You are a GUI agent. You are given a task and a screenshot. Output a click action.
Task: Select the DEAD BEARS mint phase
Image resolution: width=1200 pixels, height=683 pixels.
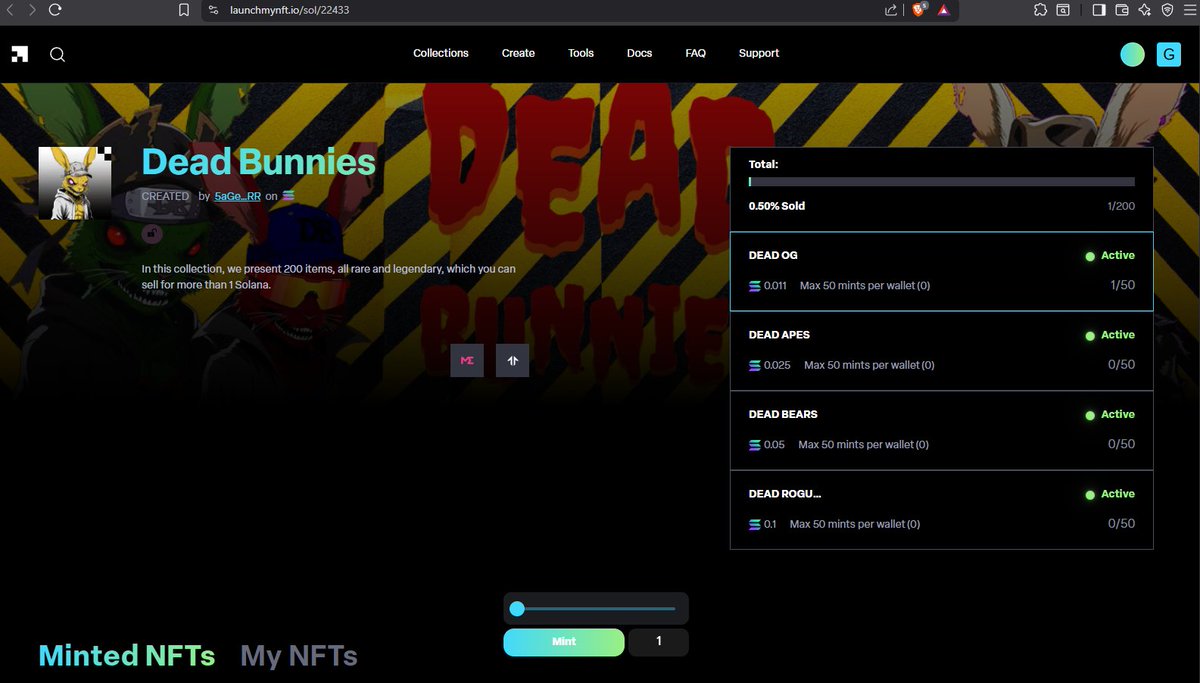942,430
